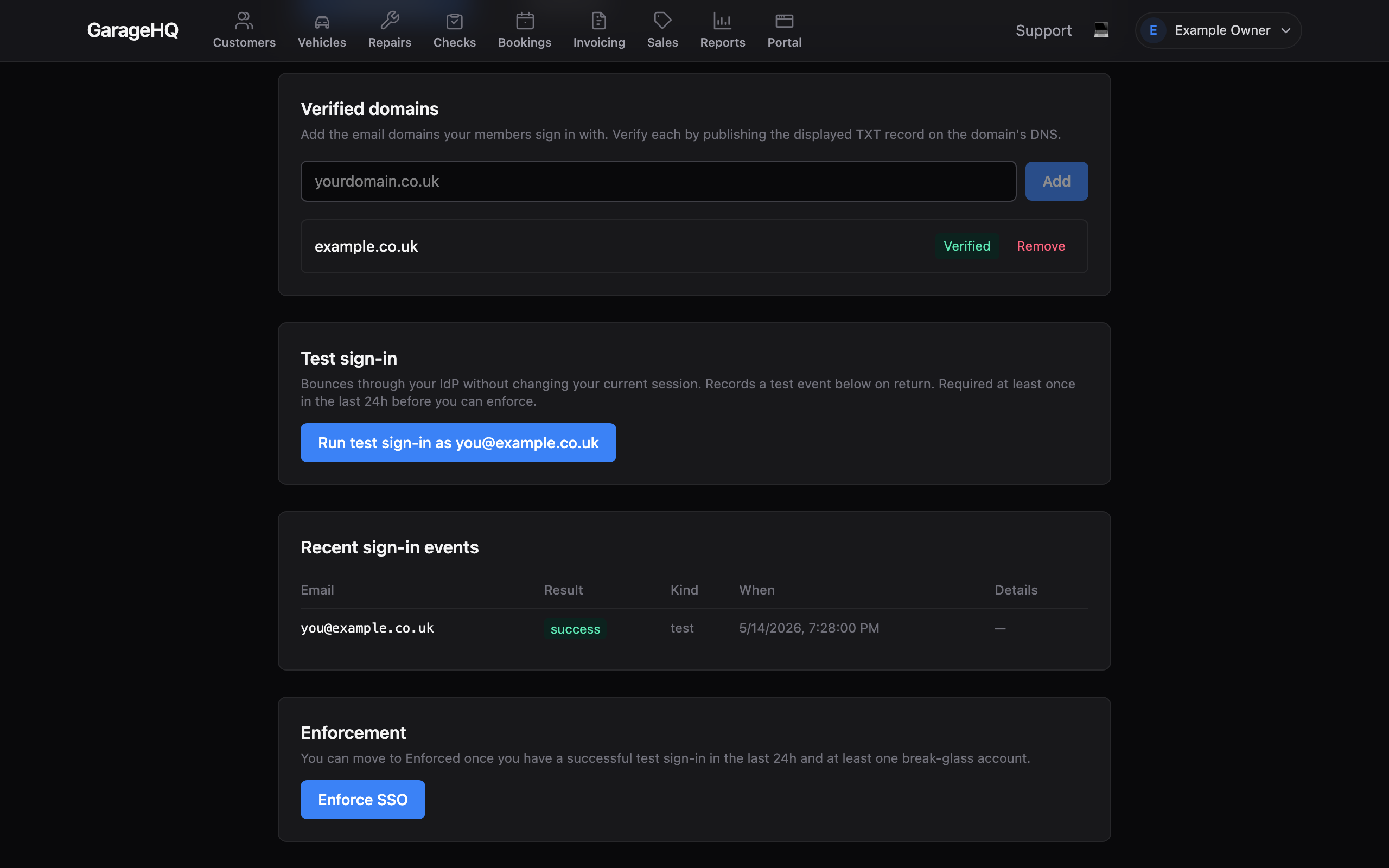Select the 5/14/2026, 7:28:00 PM timestamp
1389x868 pixels.
point(809,628)
